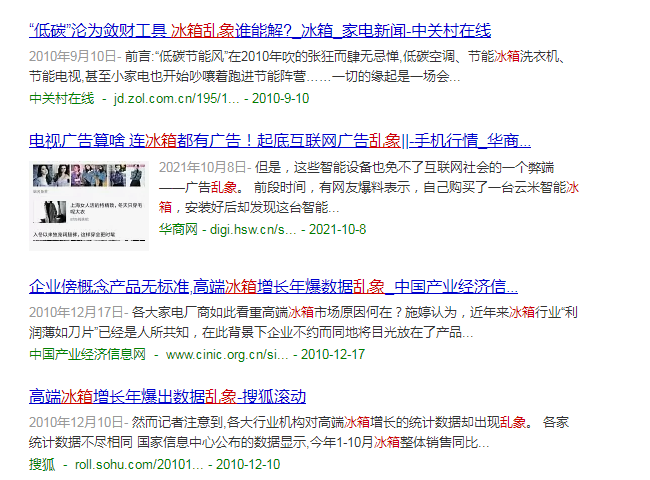Visit the jd.zol.com.cn/195/1... URL
This screenshot has height=480, width=650.
click(177, 99)
